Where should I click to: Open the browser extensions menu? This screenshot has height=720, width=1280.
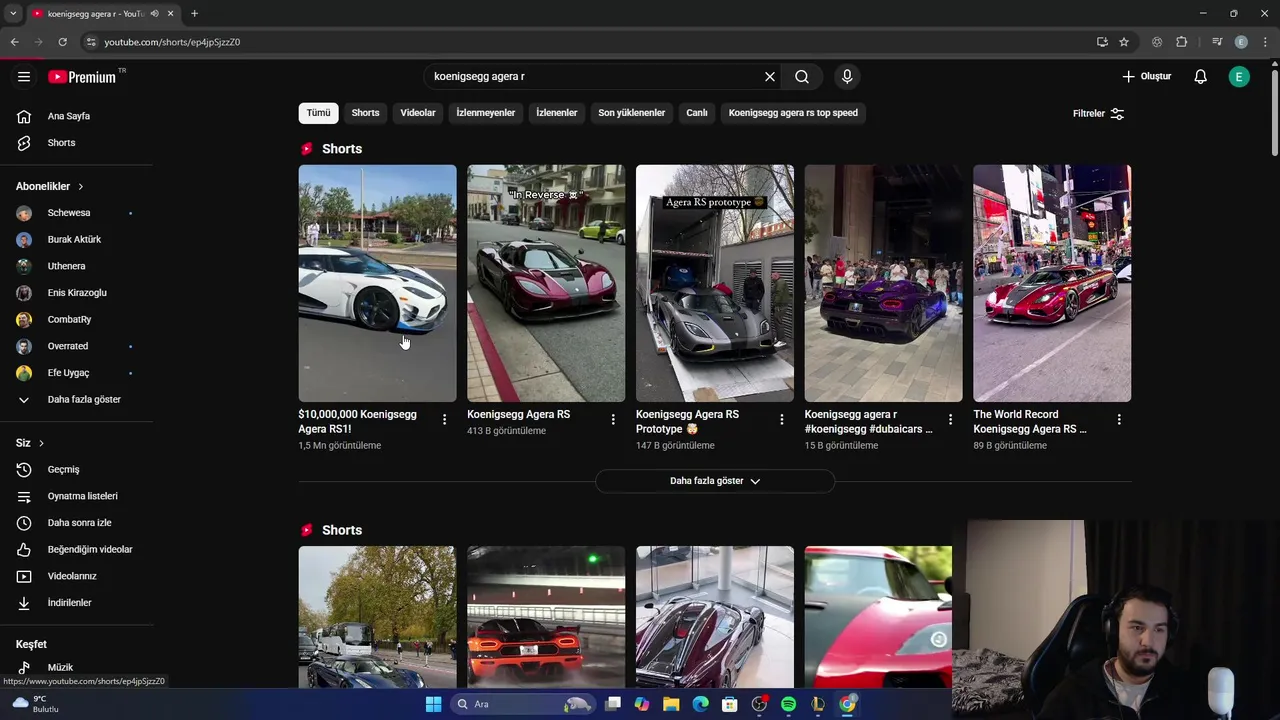coord(1182,42)
